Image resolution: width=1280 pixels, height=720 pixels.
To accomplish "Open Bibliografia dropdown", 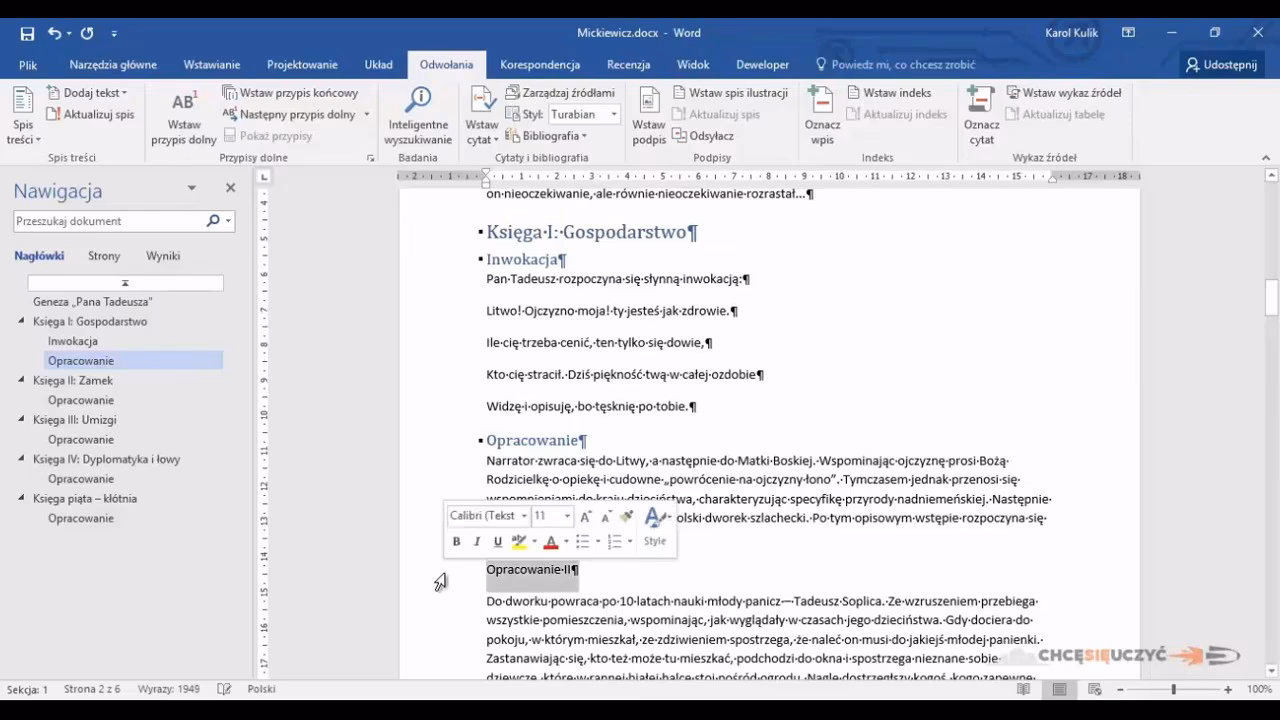I will click(x=546, y=136).
